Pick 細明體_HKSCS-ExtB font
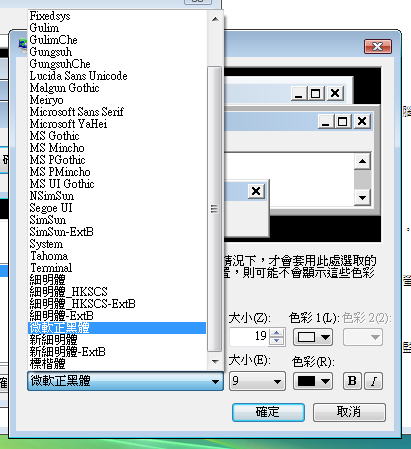Screen dimensions: 411x449 pyautogui.click(x=117, y=304)
